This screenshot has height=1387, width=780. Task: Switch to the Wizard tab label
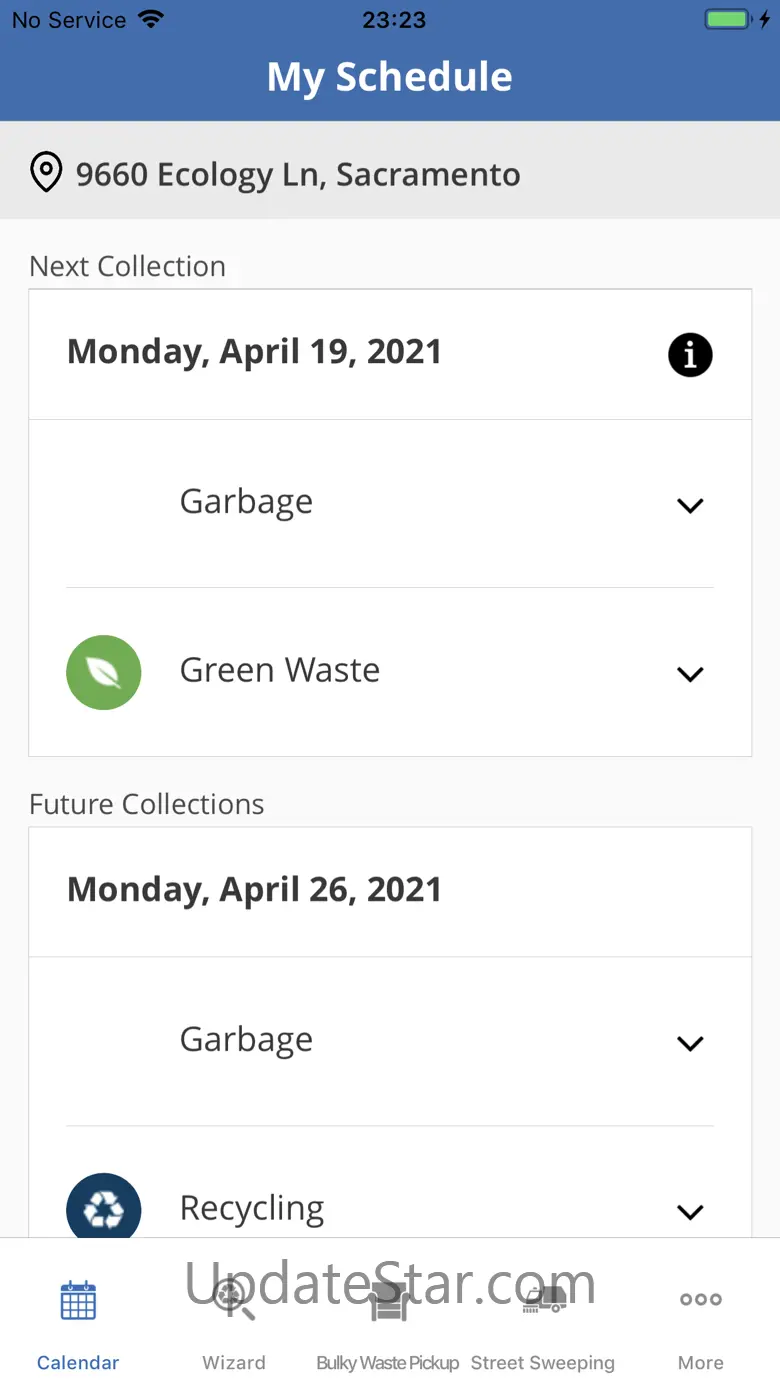[234, 1363]
